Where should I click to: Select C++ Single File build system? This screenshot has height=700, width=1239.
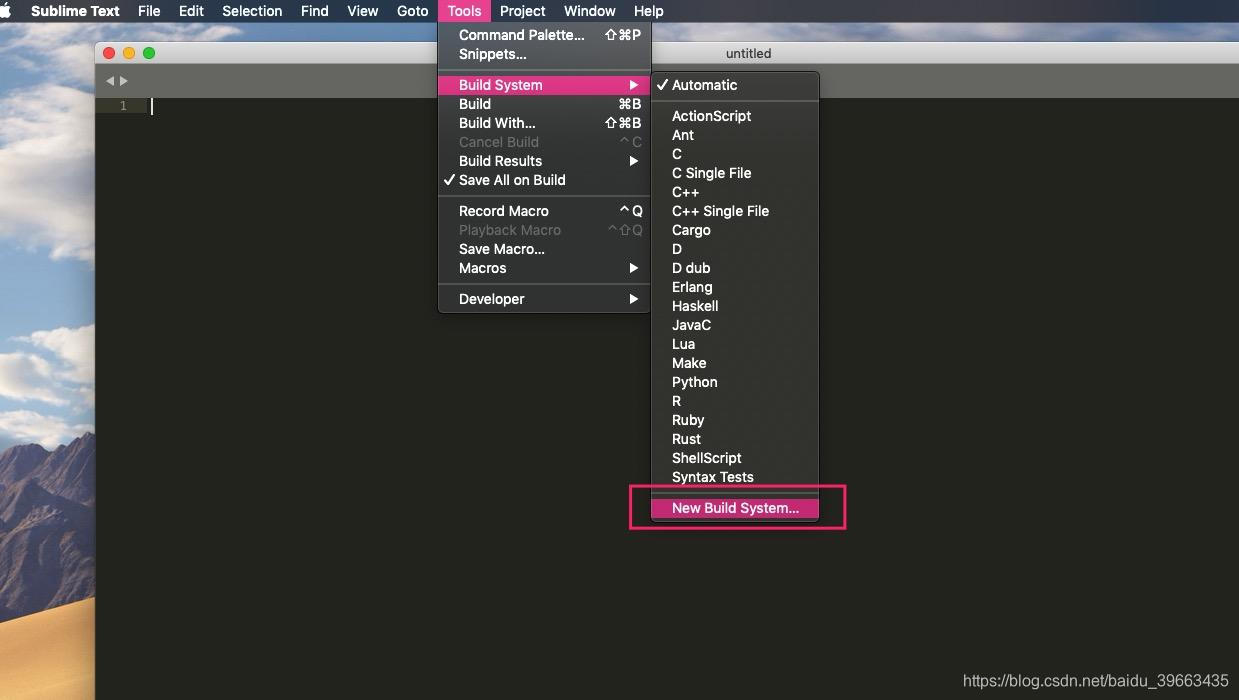pos(735,211)
